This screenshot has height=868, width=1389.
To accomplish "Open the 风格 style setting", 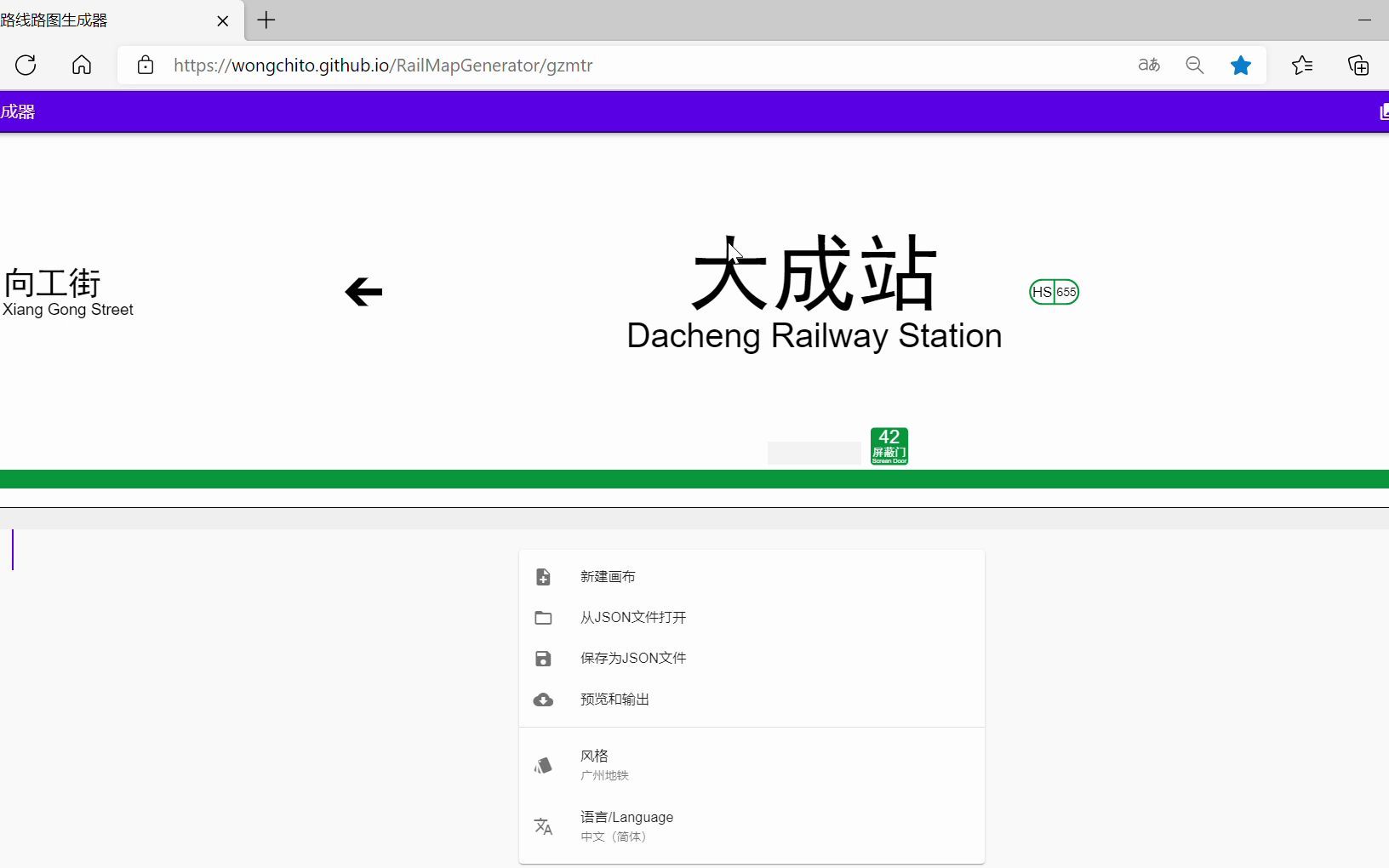I will pyautogui.click(x=752, y=765).
